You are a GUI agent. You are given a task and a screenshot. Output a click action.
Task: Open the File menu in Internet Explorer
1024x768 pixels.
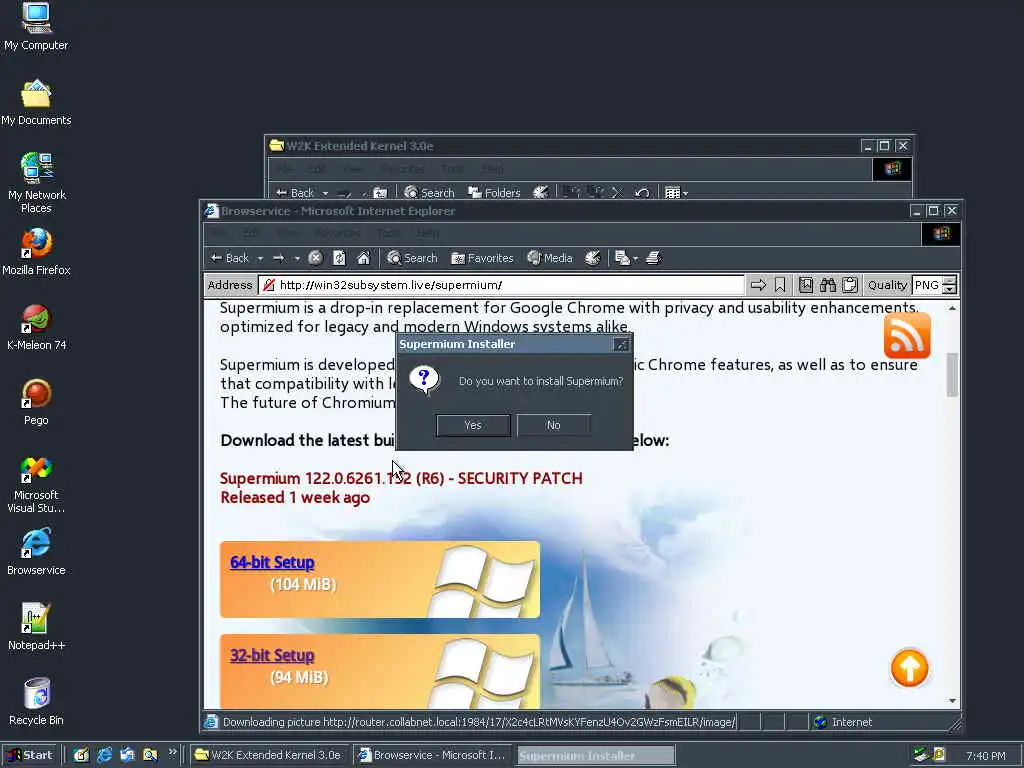(x=219, y=233)
